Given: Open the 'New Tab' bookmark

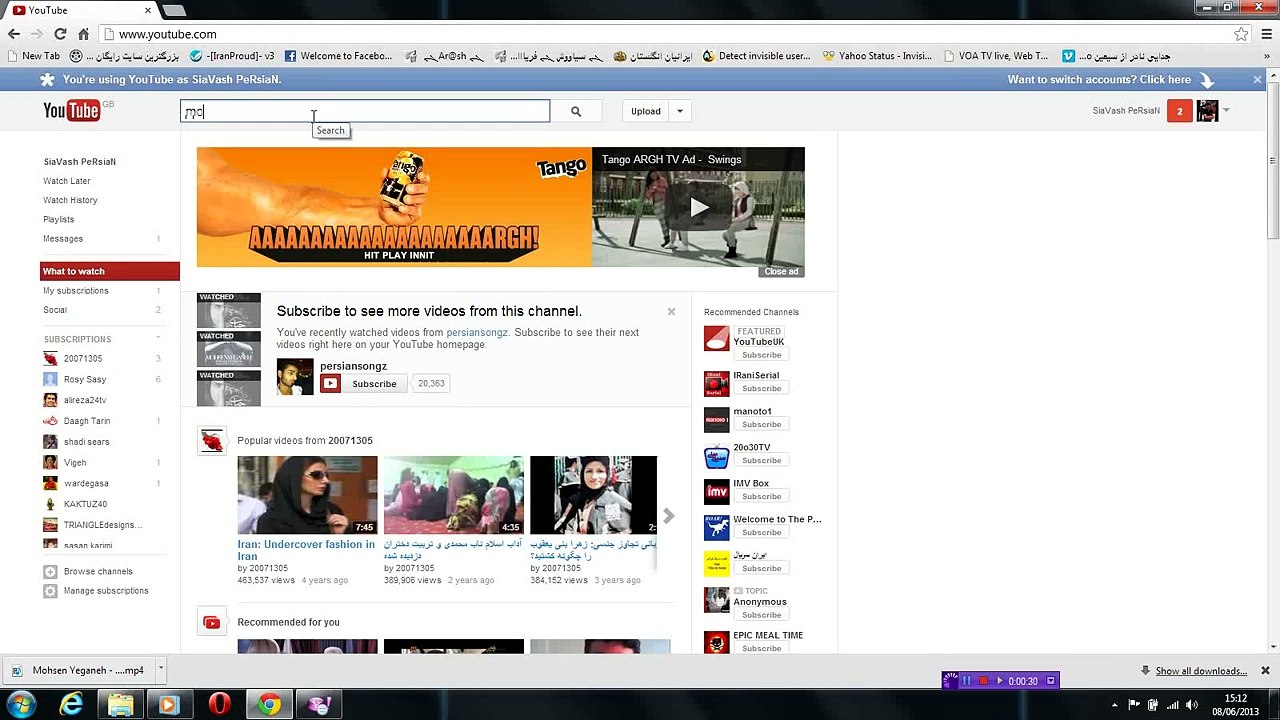Looking at the screenshot, I should tap(33, 56).
